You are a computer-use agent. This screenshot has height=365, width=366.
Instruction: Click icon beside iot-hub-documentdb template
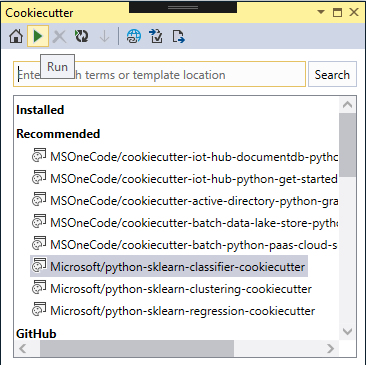pyautogui.click(x=39, y=156)
